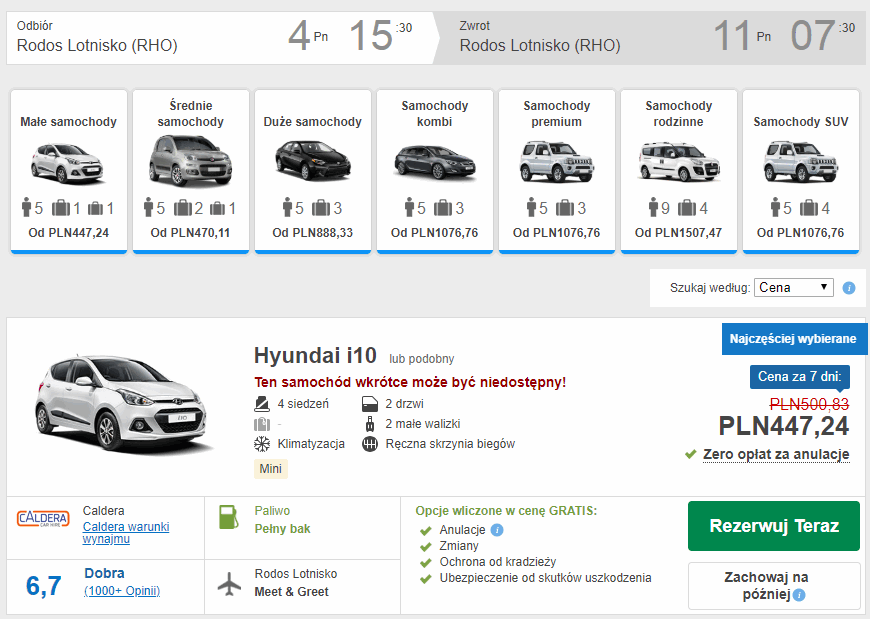Screen dimensions: 870x619
Task: Click the manual gearbox icon
Action: pos(369,443)
